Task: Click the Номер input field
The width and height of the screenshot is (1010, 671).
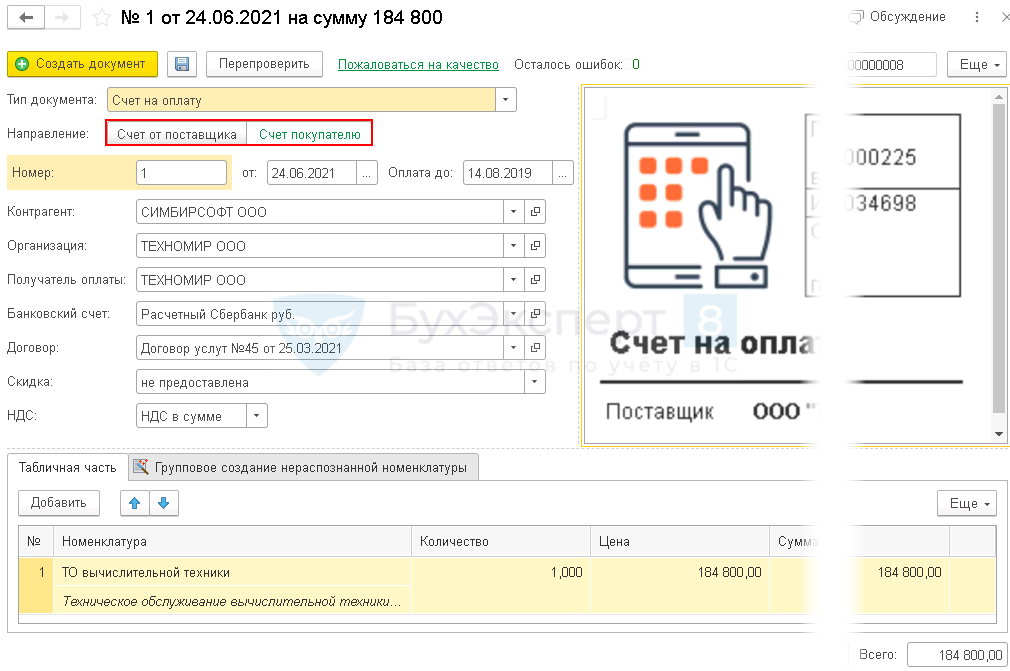Action: [182, 173]
